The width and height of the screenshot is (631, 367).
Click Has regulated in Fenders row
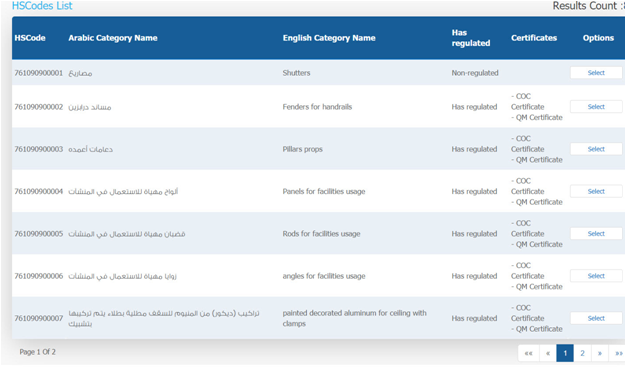click(x=474, y=107)
